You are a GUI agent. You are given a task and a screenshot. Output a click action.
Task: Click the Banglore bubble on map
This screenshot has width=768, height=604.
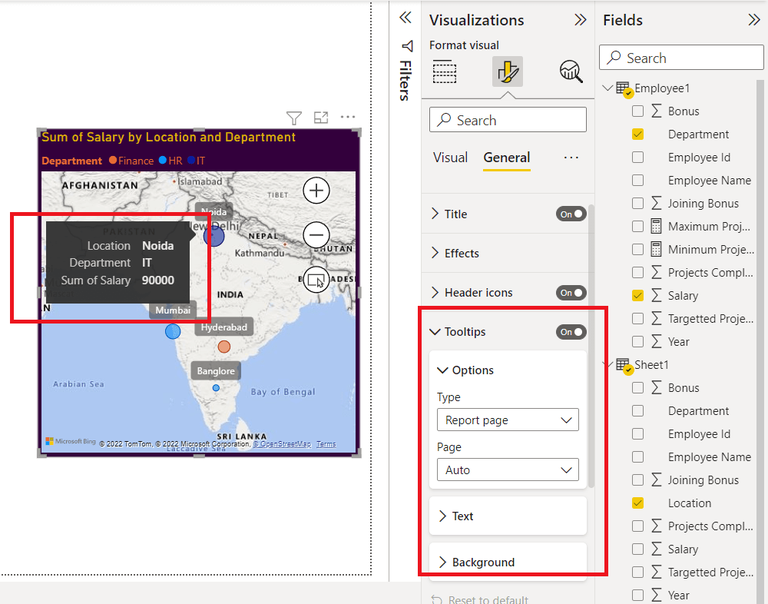click(216, 388)
